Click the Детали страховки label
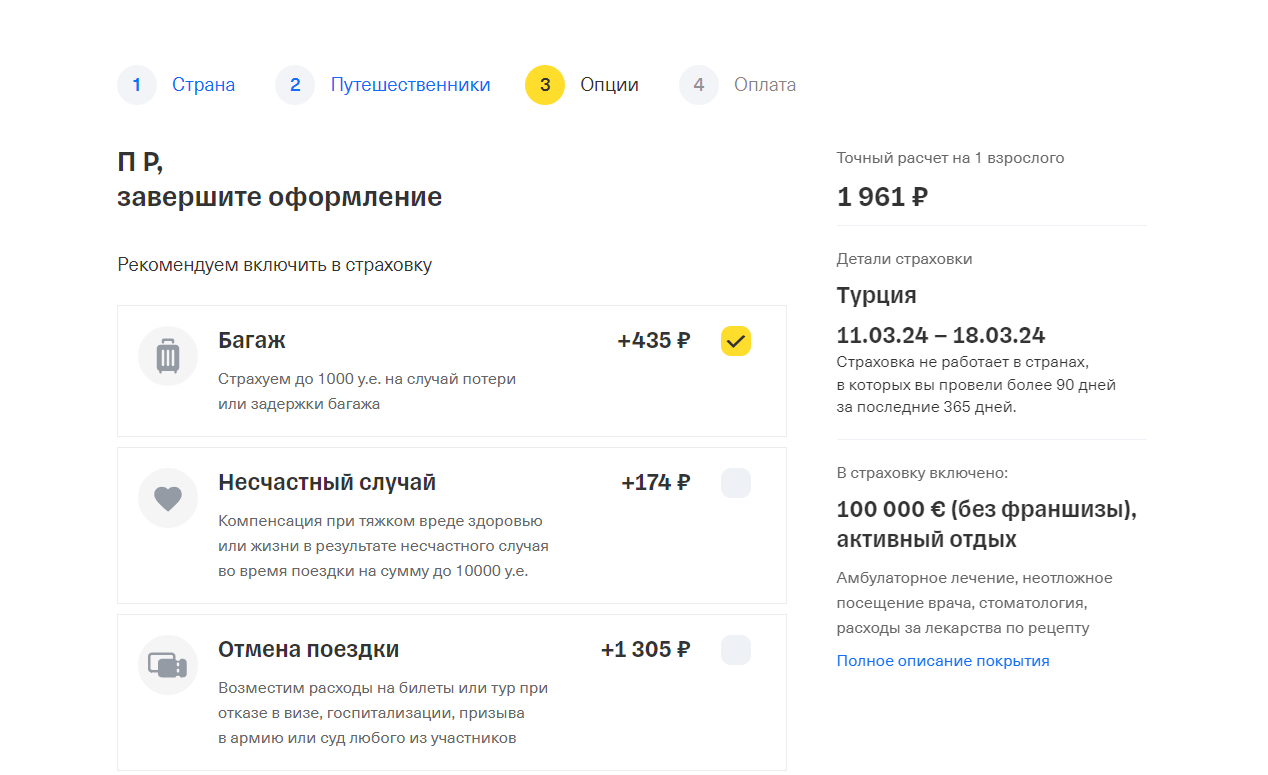This screenshot has width=1268, height=775. pos(905,259)
